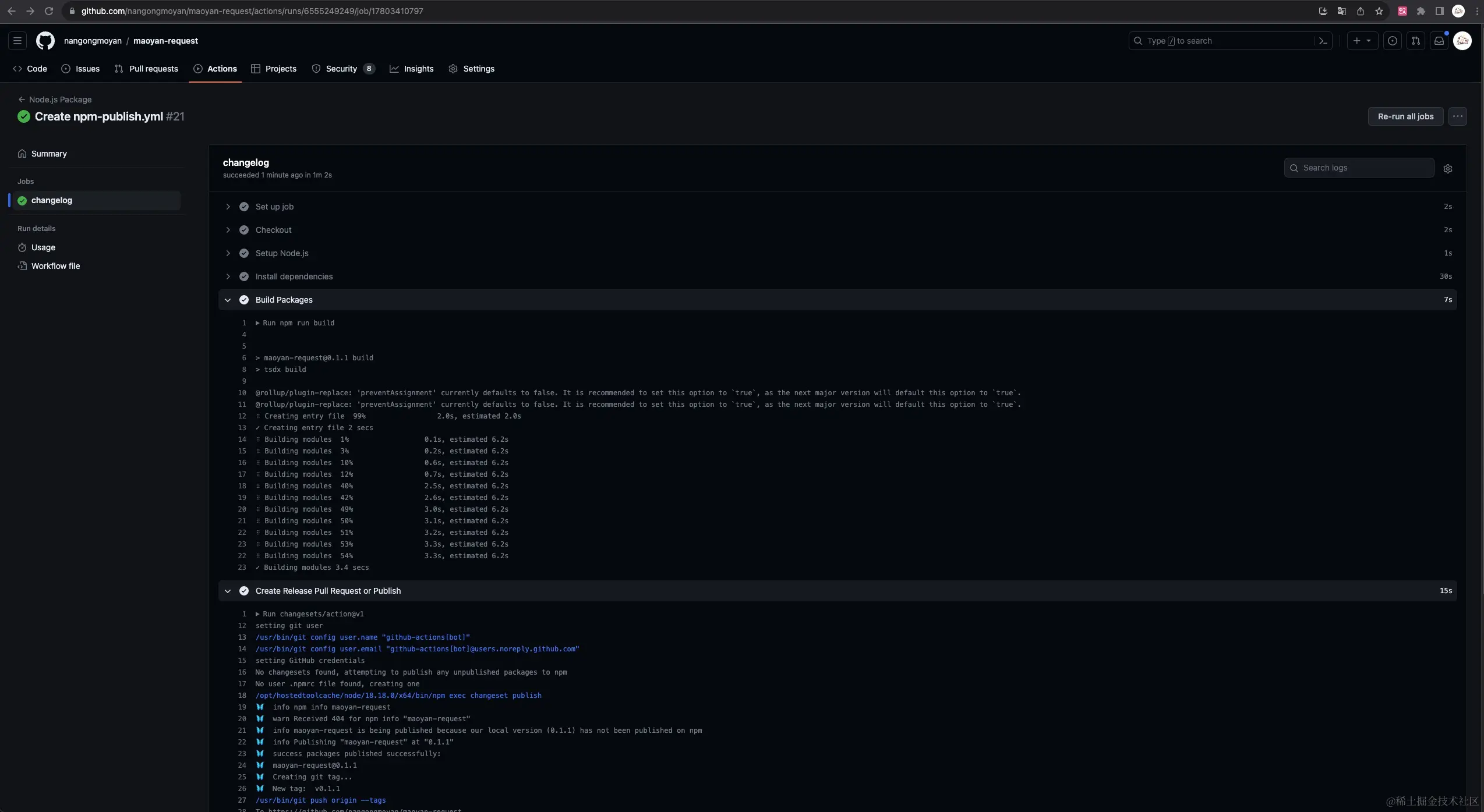Open the issues shortcut icon in header
Screen dimensions: 1484x812
pyautogui.click(x=1393, y=41)
